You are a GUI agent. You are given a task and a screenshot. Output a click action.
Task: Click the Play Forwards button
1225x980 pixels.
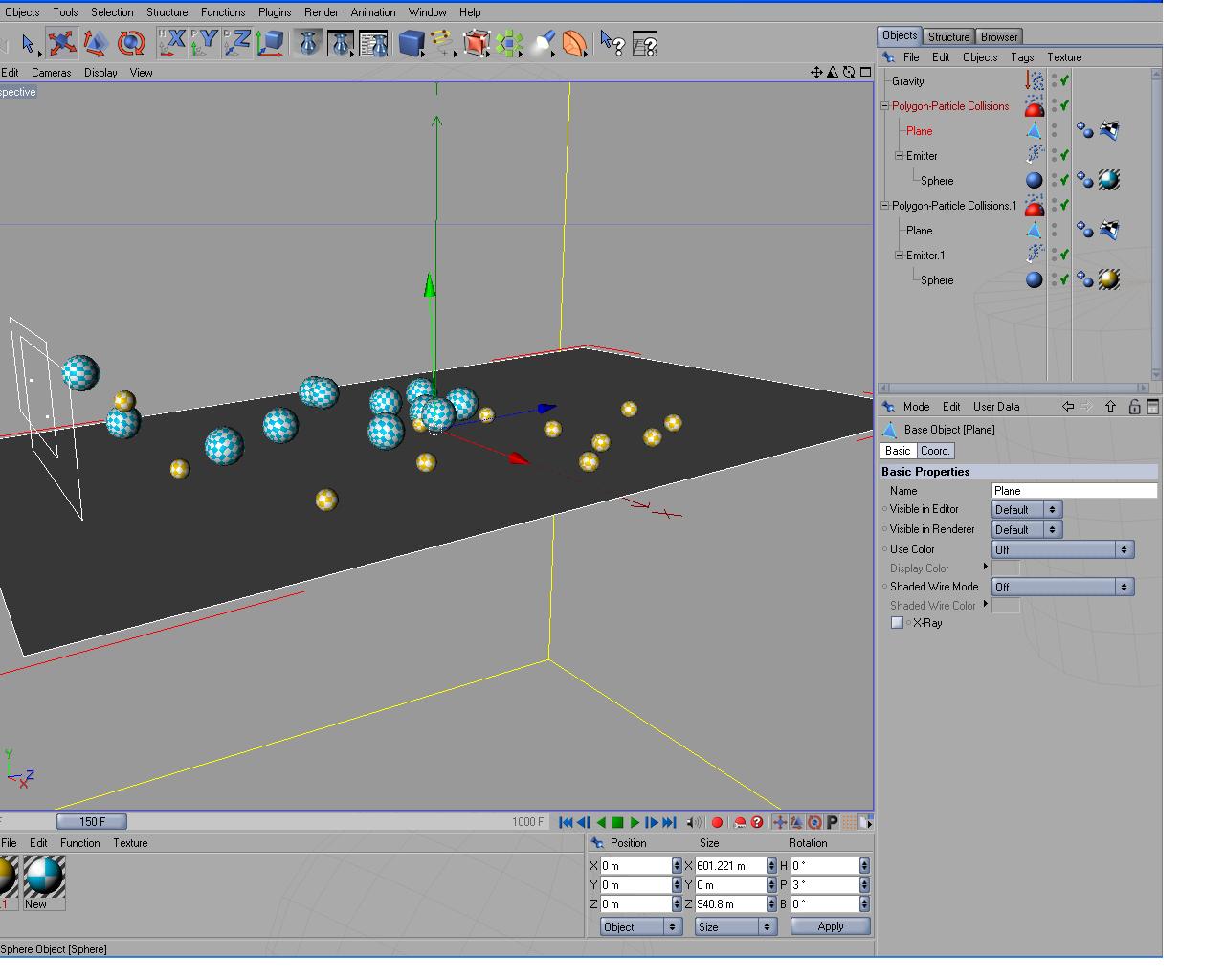point(635,822)
